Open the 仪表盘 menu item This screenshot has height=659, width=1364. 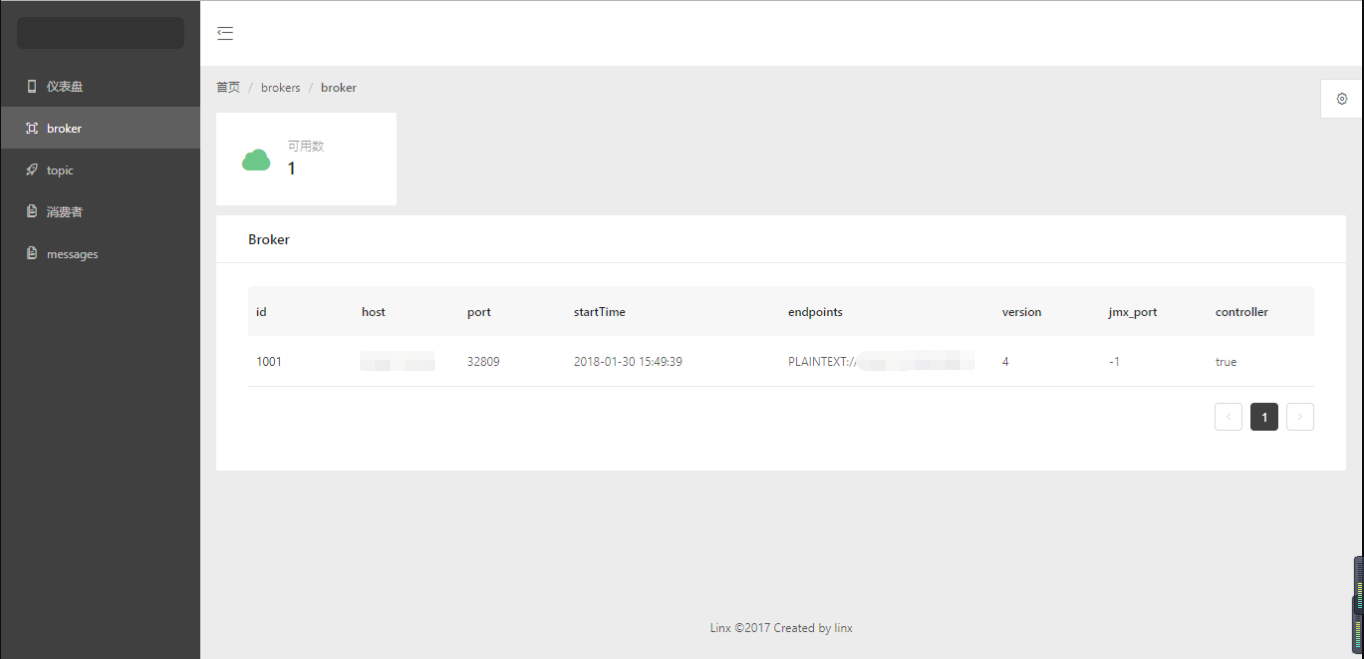pos(100,86)
